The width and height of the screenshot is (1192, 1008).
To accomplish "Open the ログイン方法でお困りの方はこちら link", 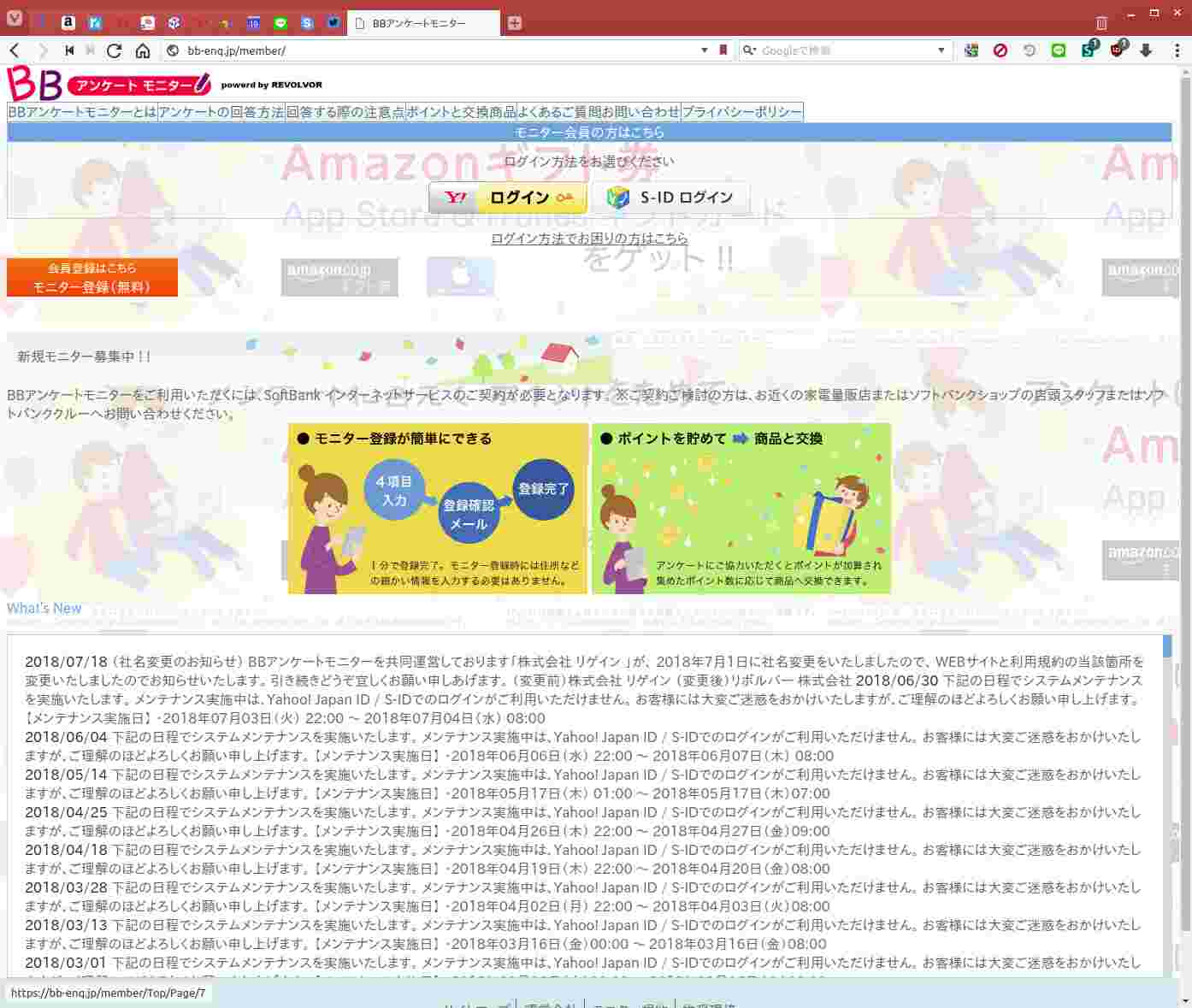I will (589, 239).
